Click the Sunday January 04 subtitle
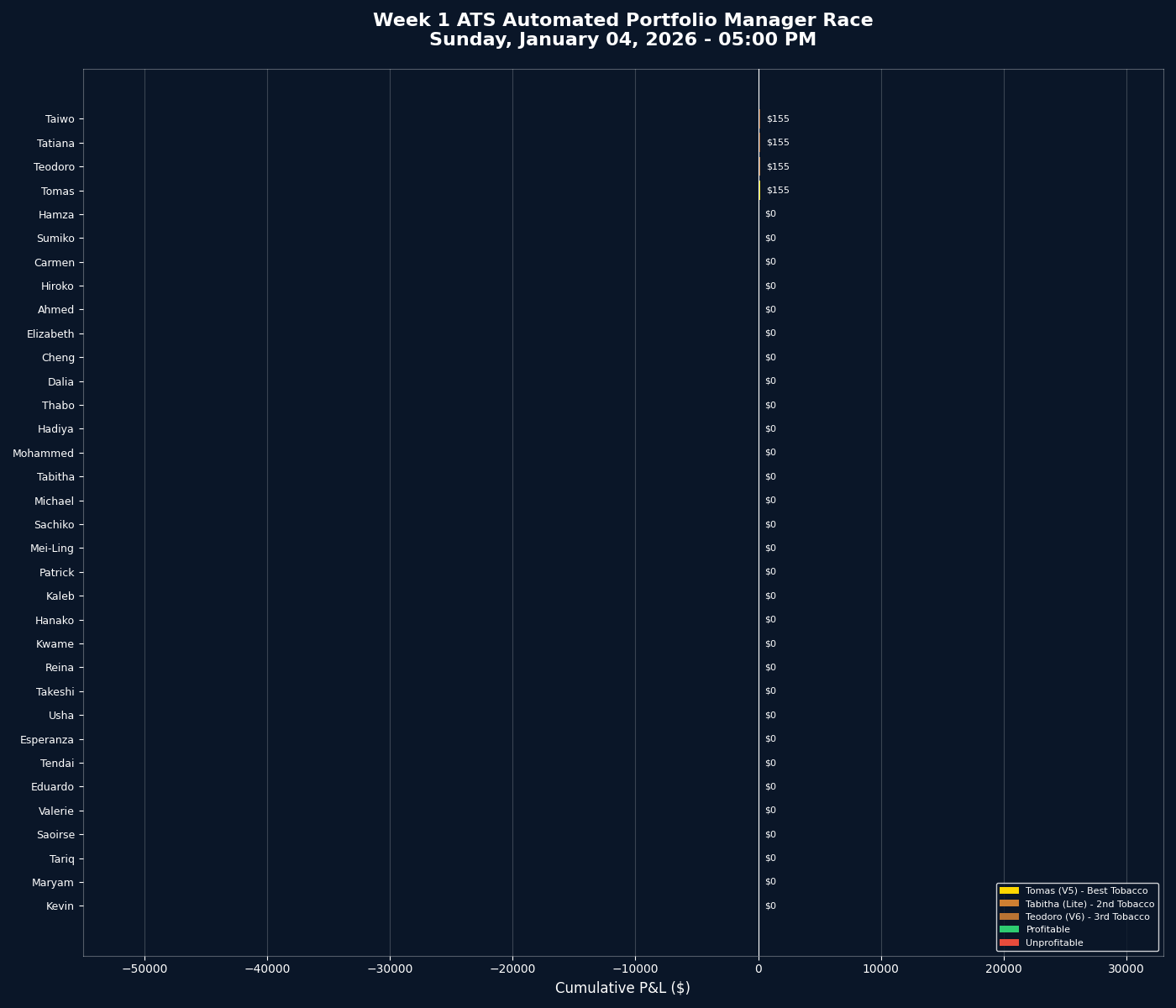Viewport: 1176px width, 1008px height. [x=622, y=39]
